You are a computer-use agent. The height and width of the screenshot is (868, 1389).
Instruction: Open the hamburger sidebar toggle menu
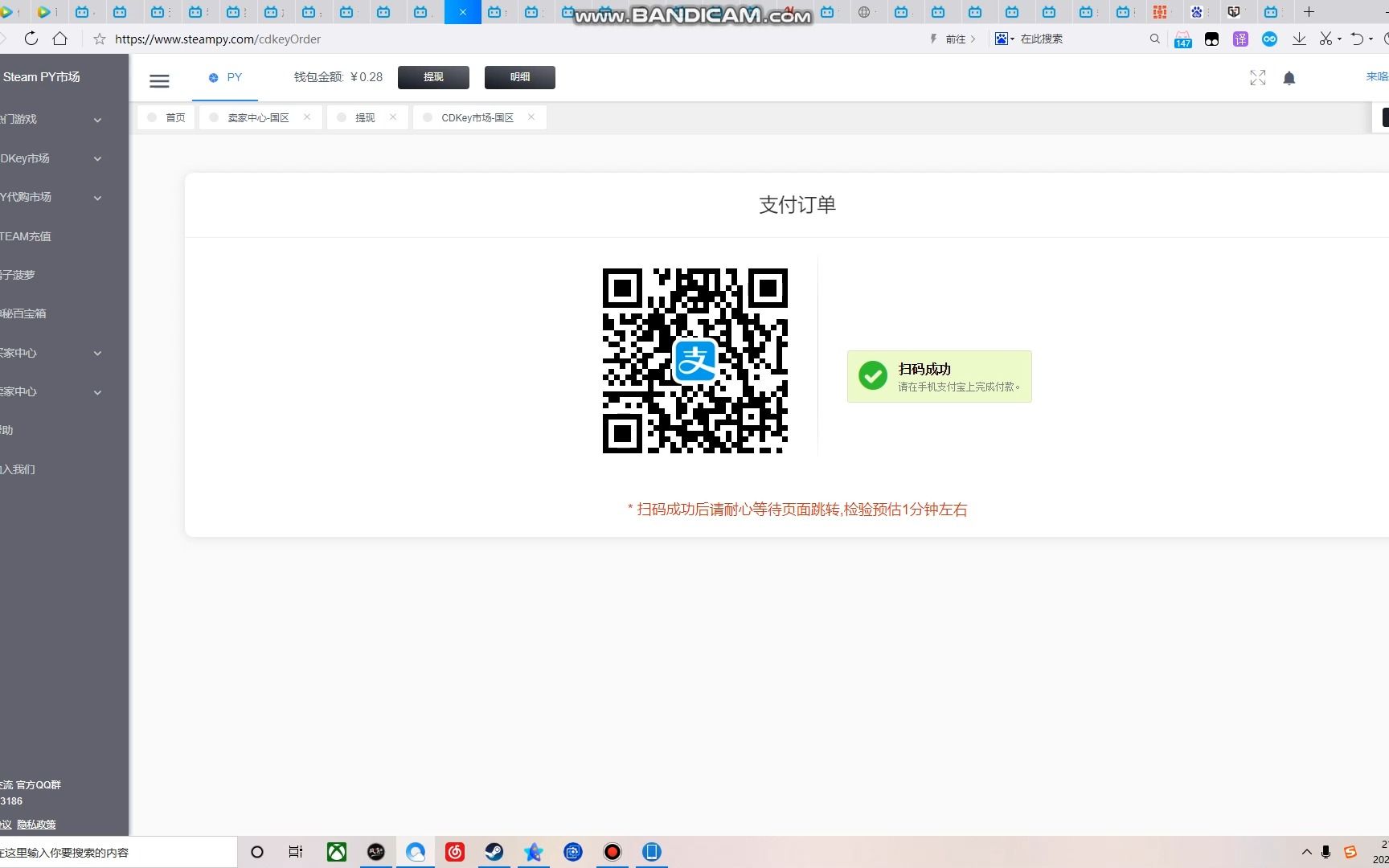159,80
